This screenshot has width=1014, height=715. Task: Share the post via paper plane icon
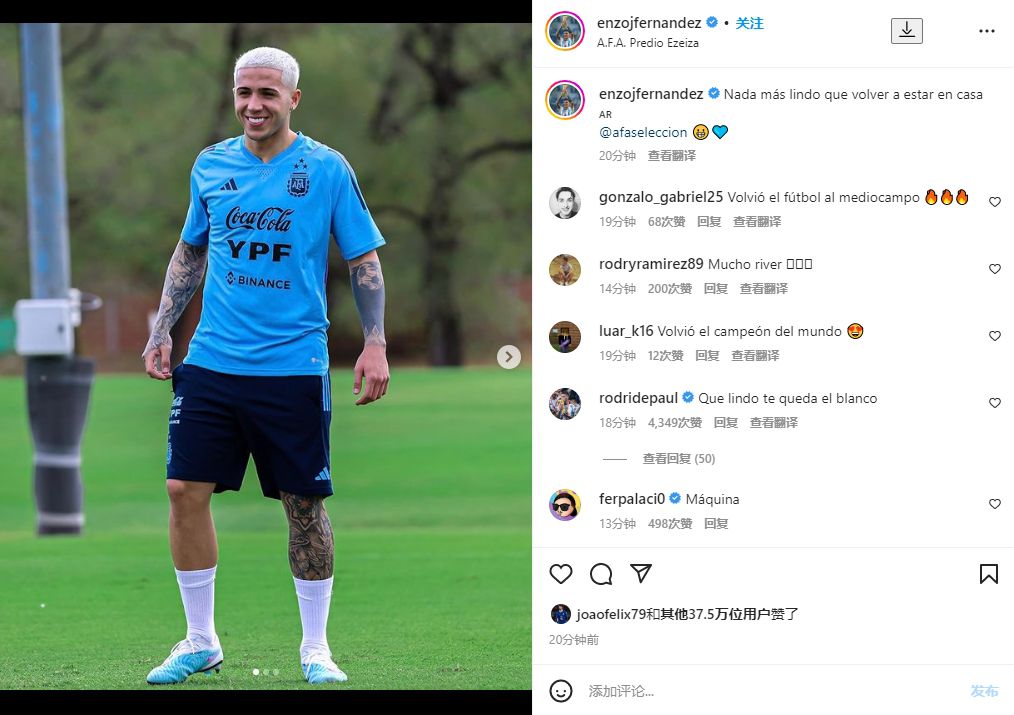(641, 573)
